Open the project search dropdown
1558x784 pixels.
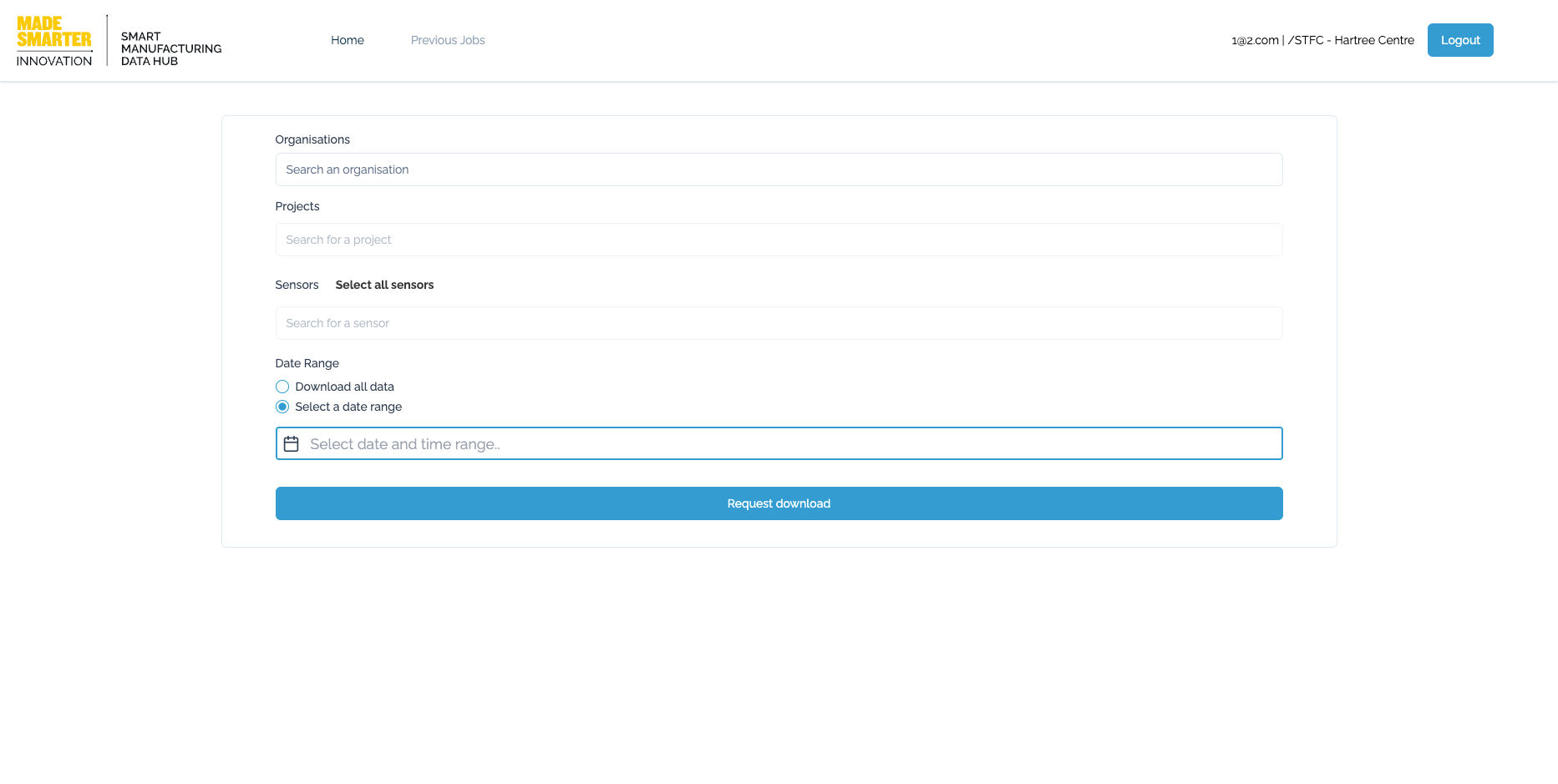(x=779, y=240)
